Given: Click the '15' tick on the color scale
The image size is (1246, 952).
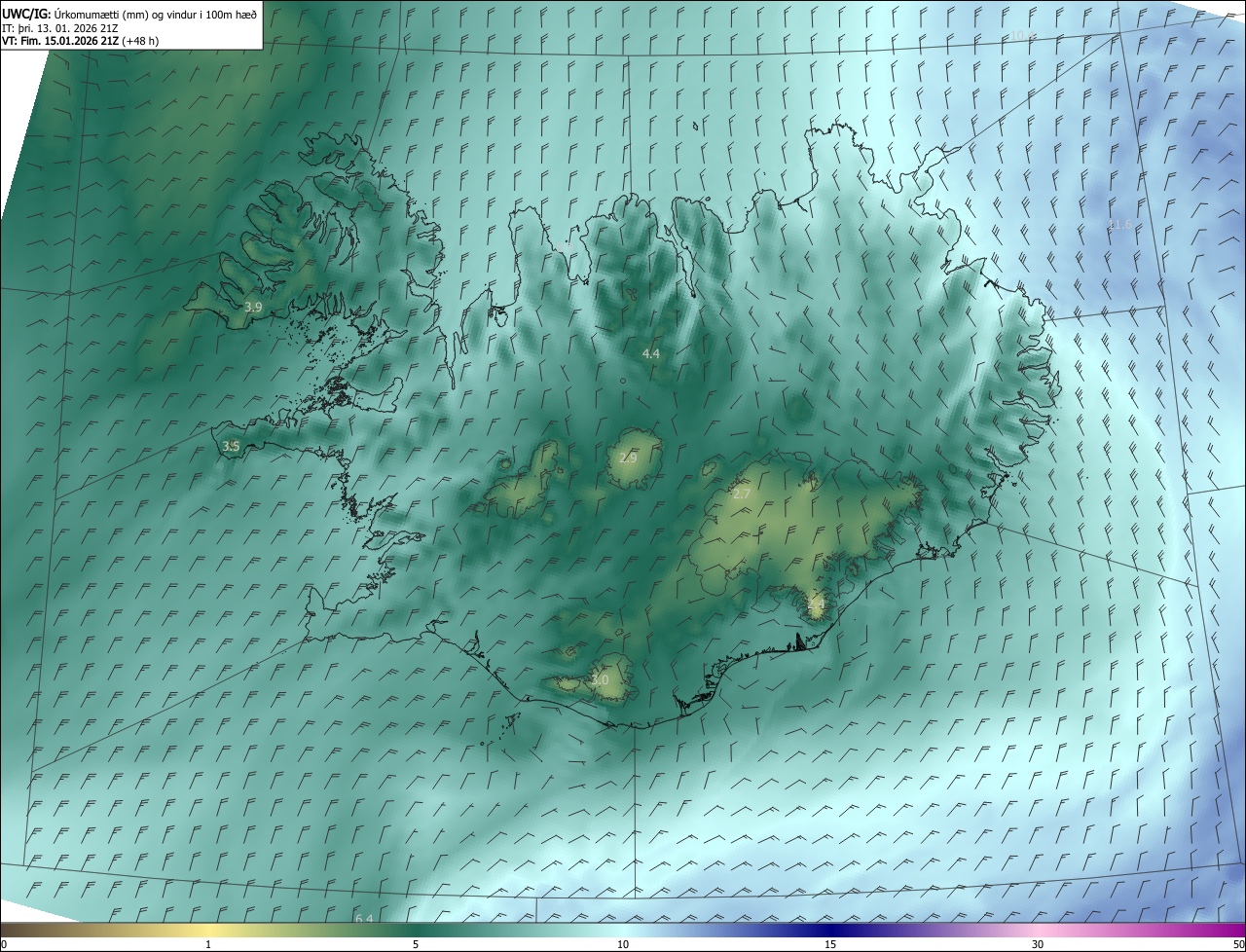Looking at the screenshot, I should click(x=830, y=944).
